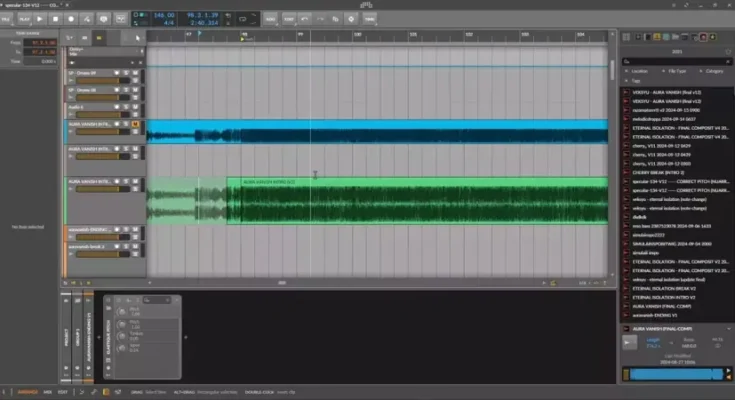Image resolution: width=735 pixels, height=400 pixels.
Task: Expand the Location filter in browser
Action: [640, 72]
